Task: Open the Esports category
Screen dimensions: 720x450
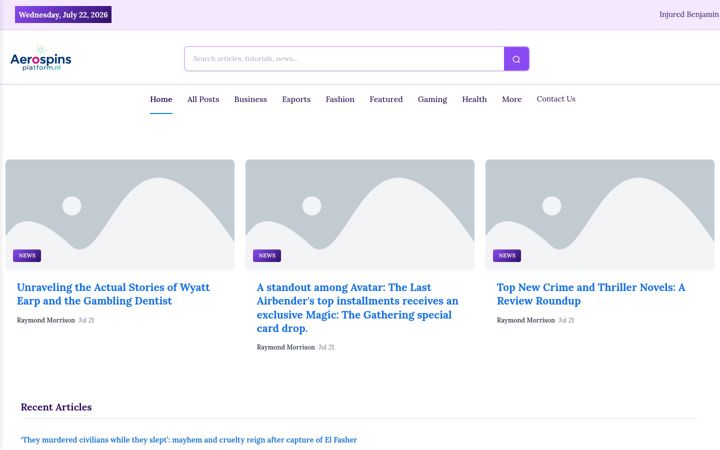Action: tap(296, 99)
